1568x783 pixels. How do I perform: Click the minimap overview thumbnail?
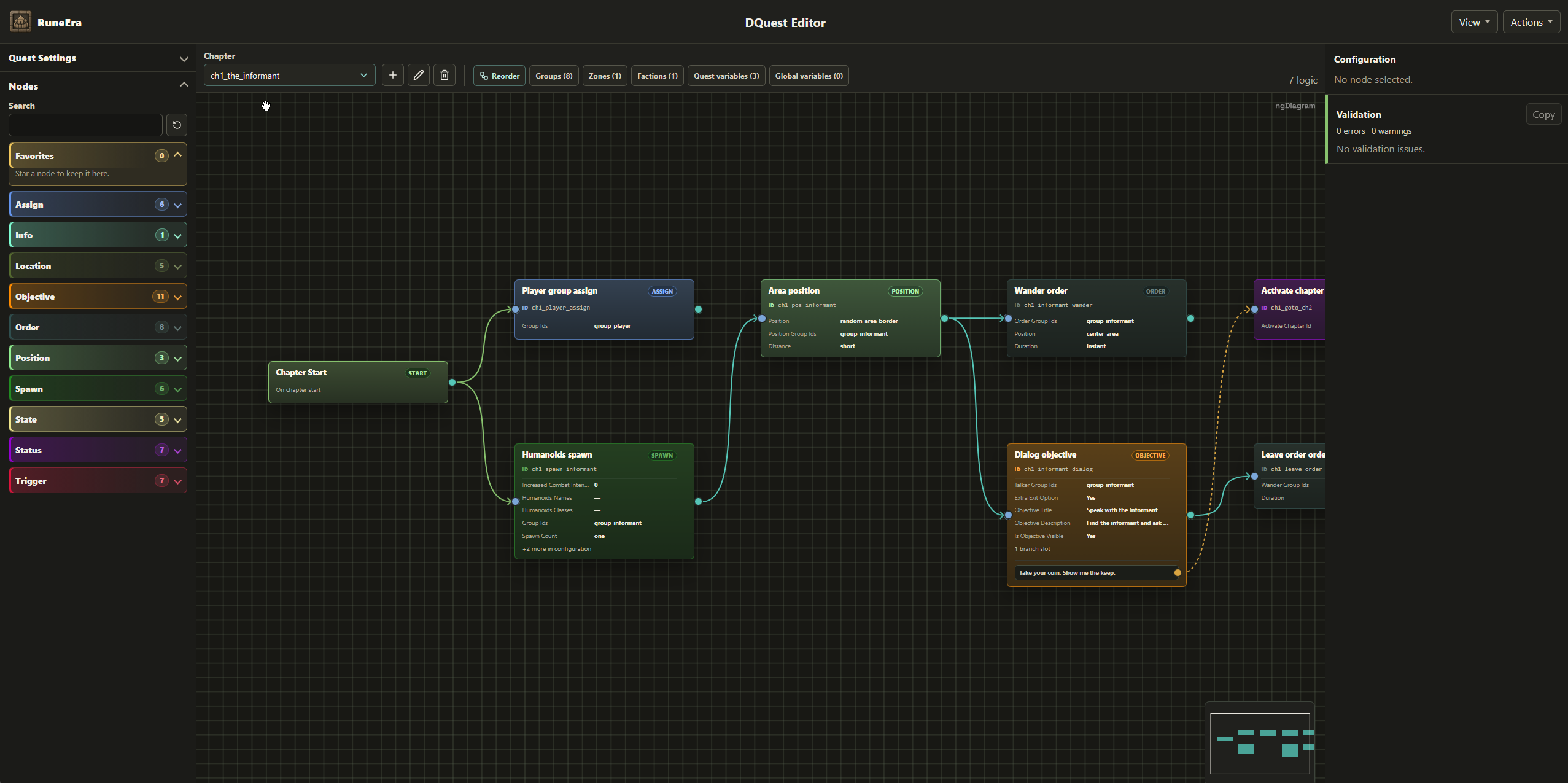pyautogui.click(x=1260, y=743)
